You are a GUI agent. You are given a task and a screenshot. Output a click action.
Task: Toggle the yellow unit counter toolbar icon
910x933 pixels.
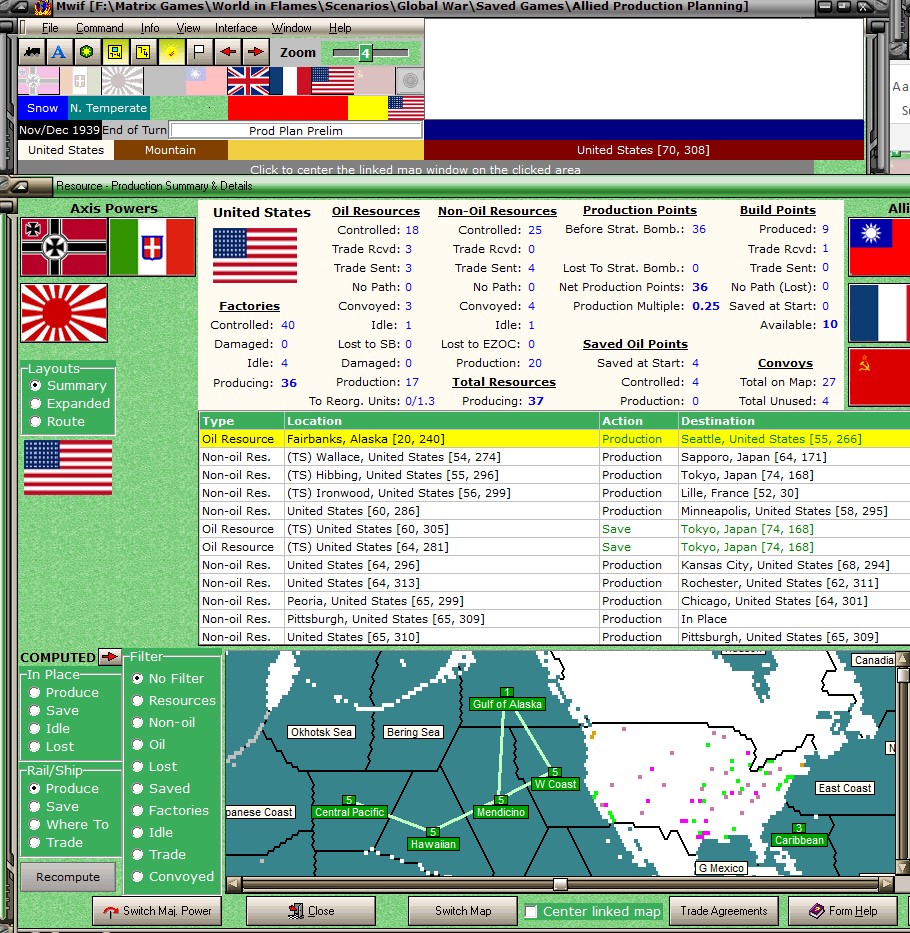pyautogui.click(x=115, y=52)
